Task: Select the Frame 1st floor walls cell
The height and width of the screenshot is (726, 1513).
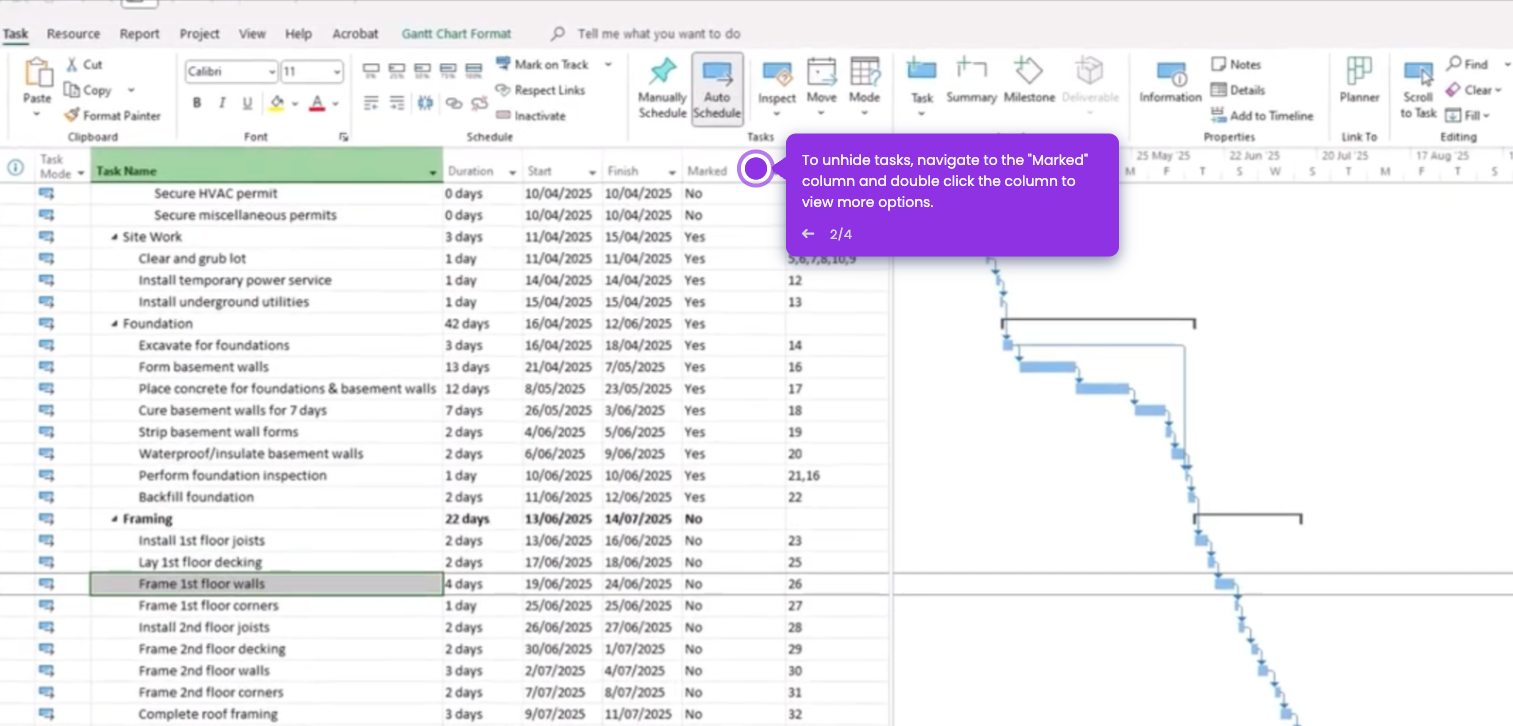Action: click(267, 584)
